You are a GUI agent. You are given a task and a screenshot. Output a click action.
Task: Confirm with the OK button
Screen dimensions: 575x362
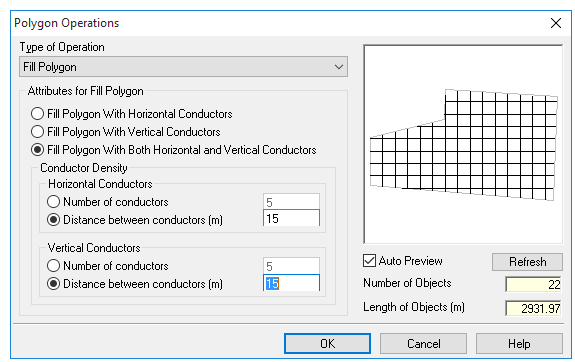pos(327,344)
